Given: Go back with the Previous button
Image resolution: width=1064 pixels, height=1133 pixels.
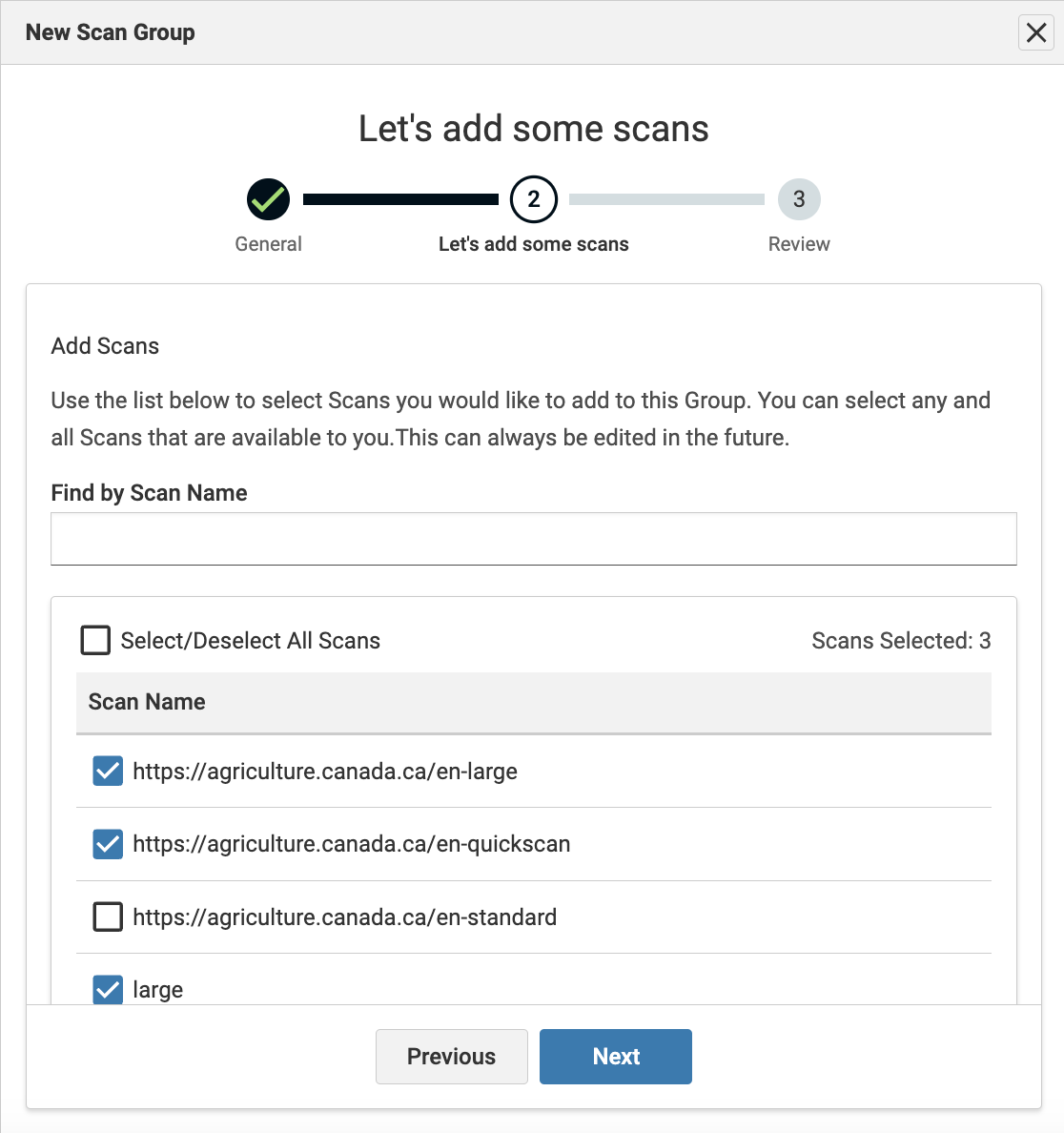Looking at the screenshot, I should point(451,1057).
